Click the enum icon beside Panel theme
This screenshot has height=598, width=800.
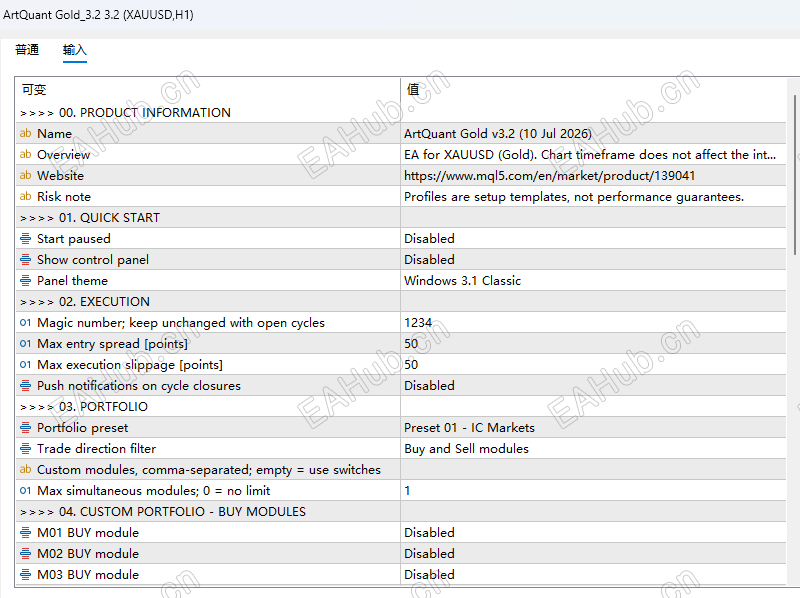(x=26, y=280)
